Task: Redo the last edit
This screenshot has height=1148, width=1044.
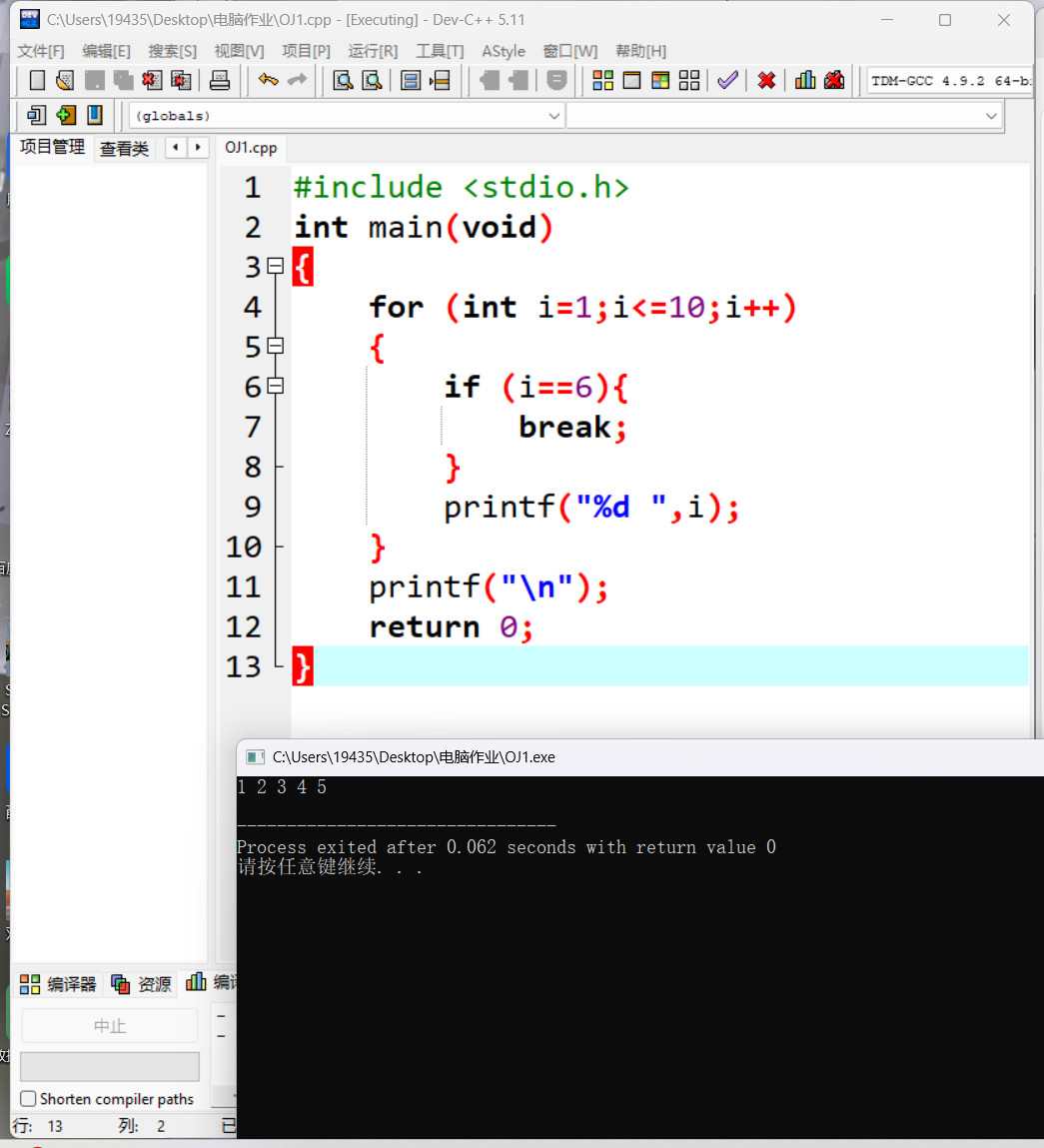Action: 298,81
